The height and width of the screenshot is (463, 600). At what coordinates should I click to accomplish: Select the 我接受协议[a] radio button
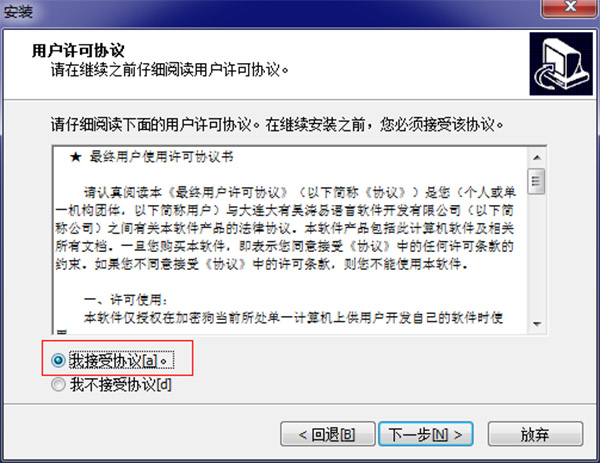(58, 360)
